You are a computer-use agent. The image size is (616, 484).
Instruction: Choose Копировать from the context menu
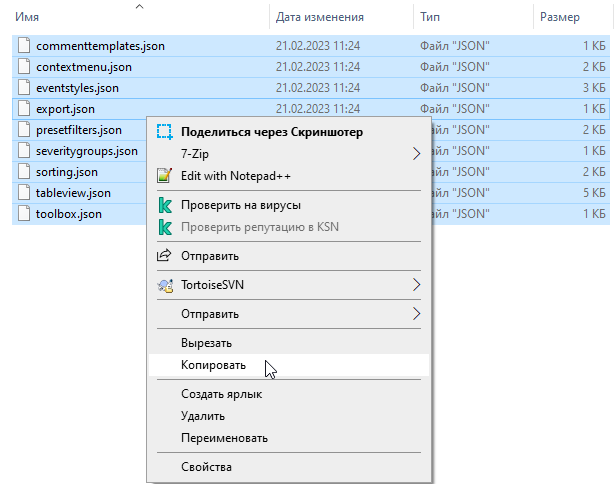tap(213, 365)
